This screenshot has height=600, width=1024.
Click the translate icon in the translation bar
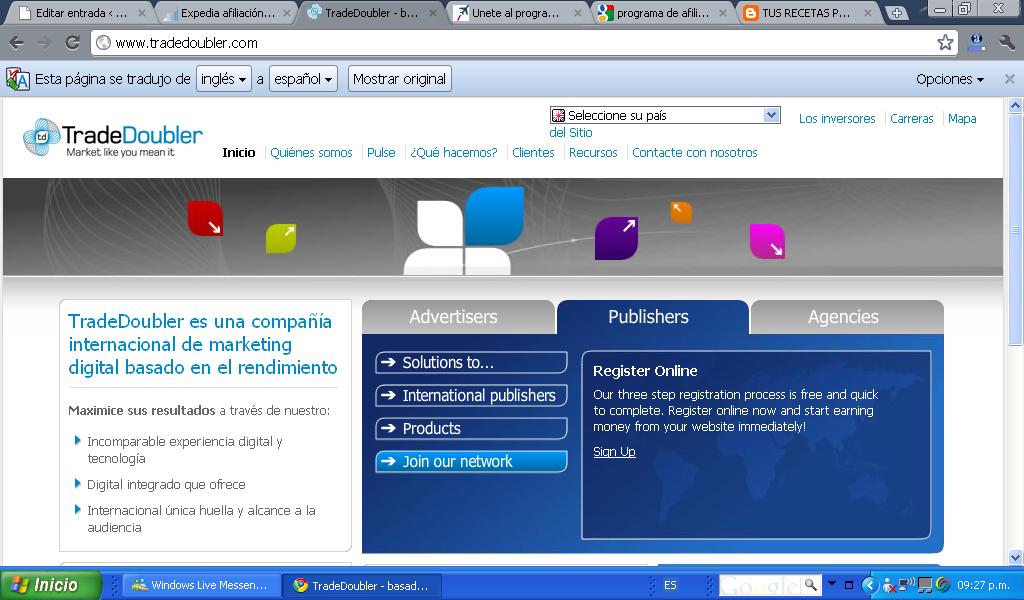click(x=18, y=79)
